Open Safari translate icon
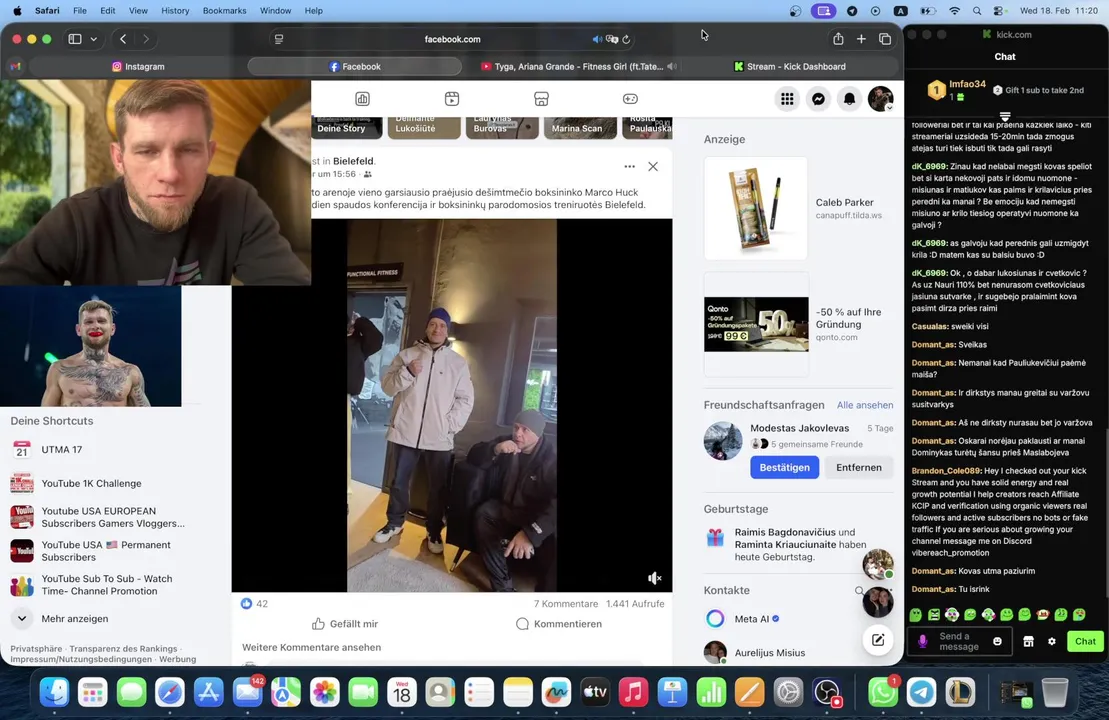Viewport: 1109px width, 720px height. [612, 40]
